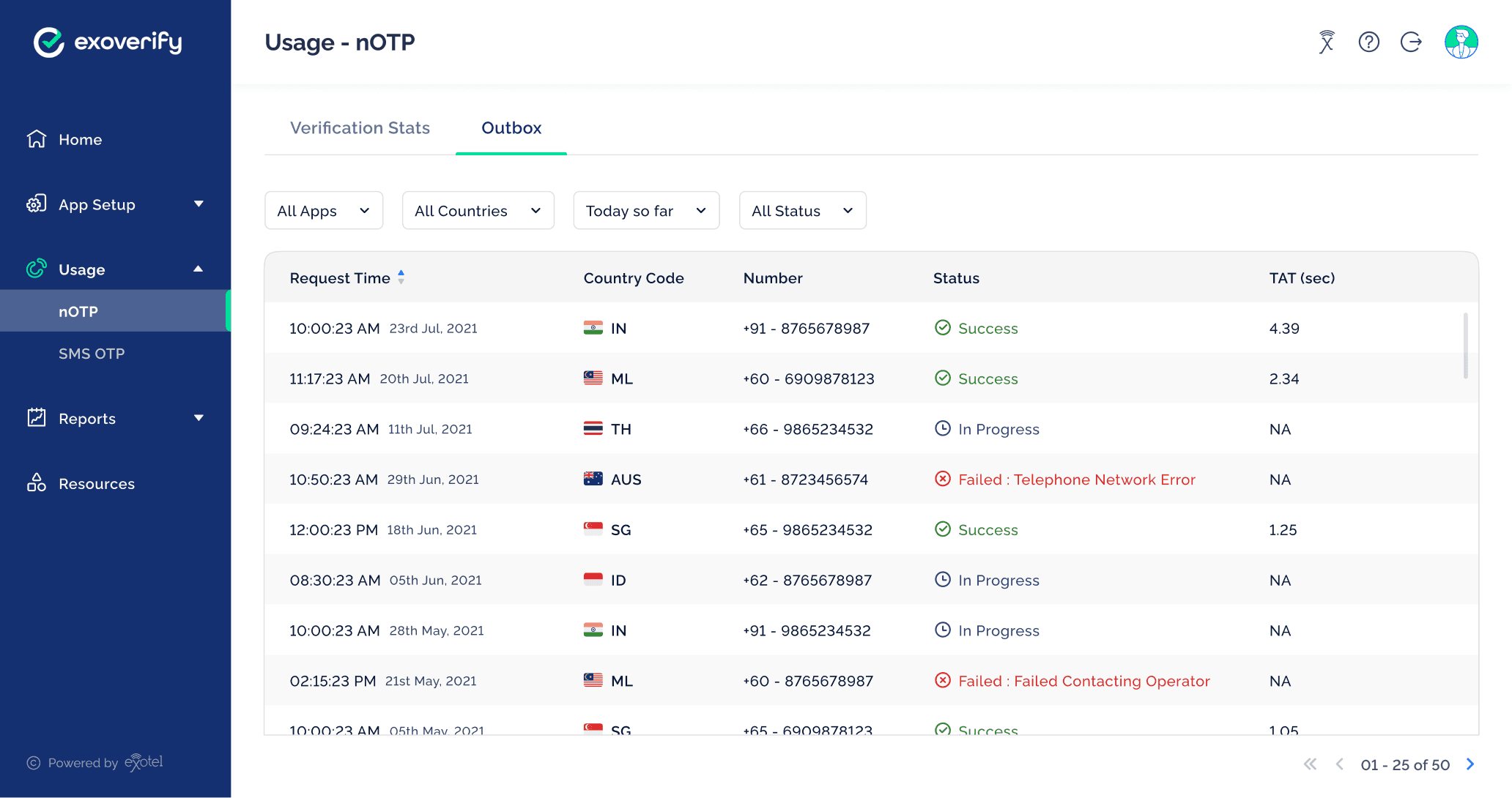The height and width of the screenshot is (798, 1512).
Task: Click the exoverify logo
Action: point(108,42)
